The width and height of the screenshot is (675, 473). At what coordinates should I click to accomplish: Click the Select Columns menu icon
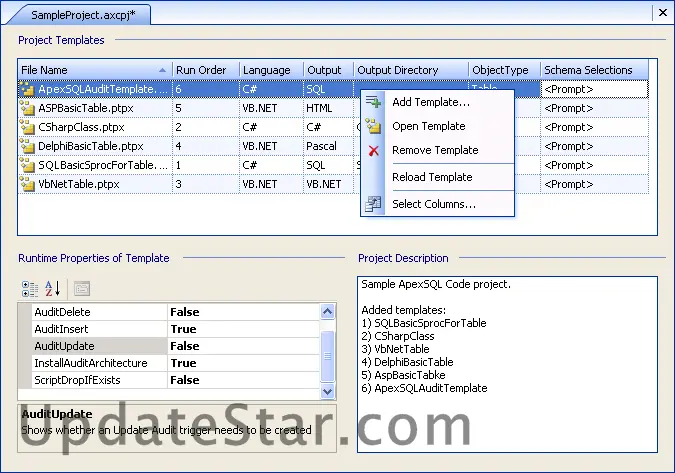373,204
